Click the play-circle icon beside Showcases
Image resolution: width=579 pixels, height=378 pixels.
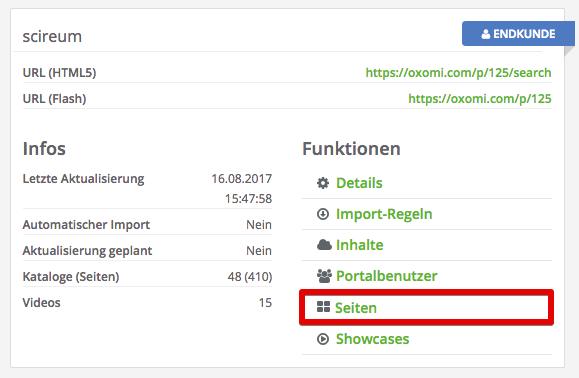(323, 339)
